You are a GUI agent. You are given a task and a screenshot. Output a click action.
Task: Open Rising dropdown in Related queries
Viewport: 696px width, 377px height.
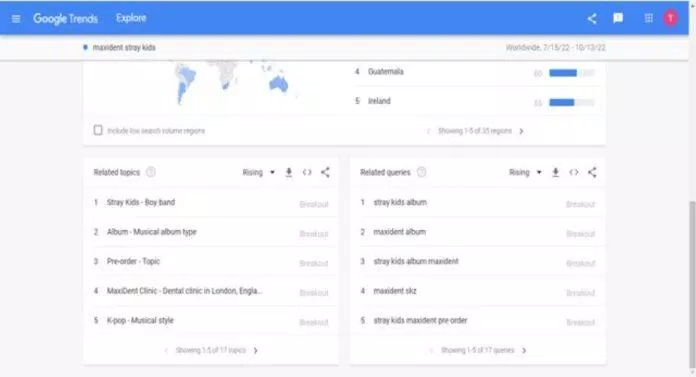(526, 172)
